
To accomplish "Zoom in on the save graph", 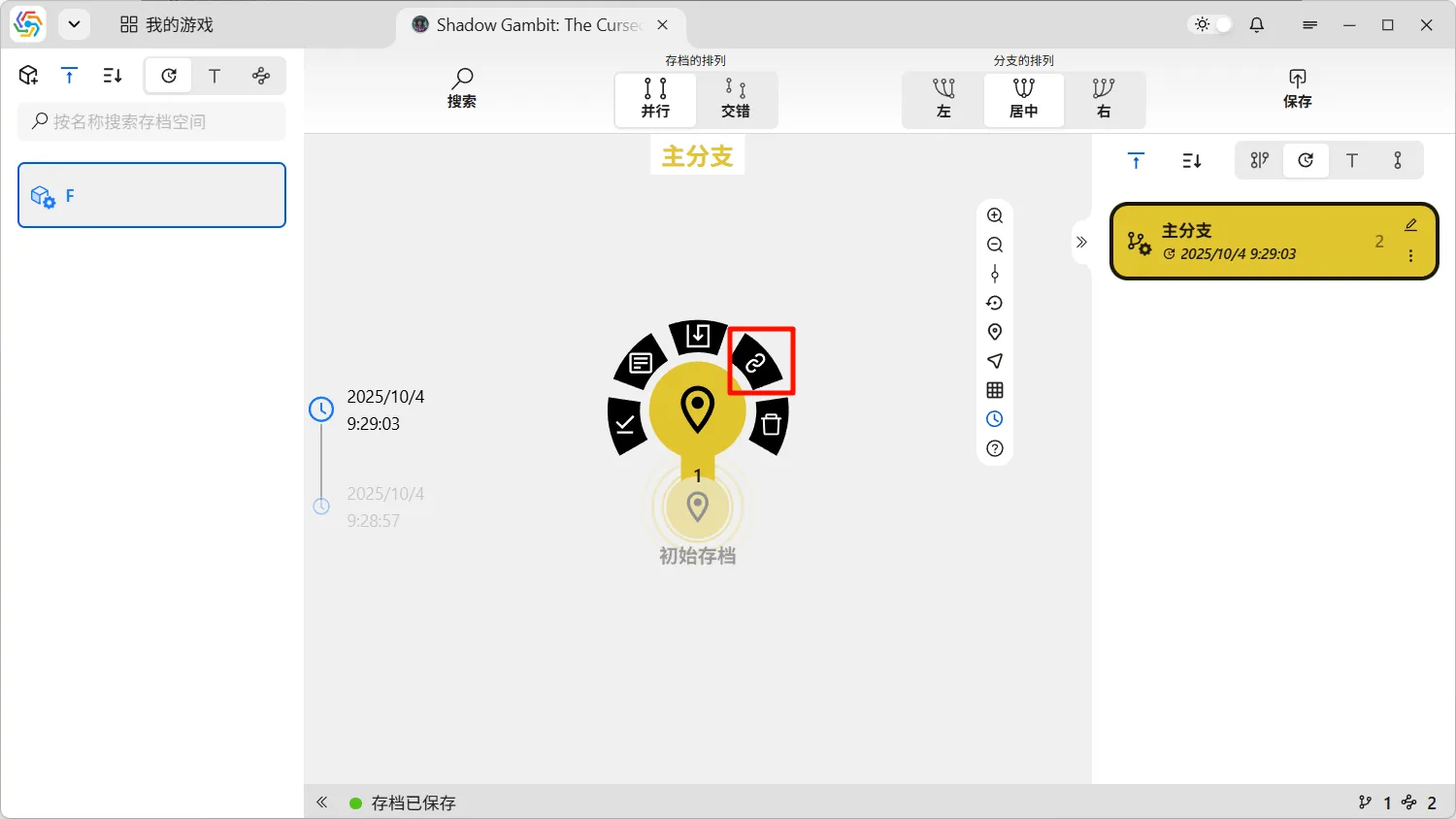I will coord(995,215).
